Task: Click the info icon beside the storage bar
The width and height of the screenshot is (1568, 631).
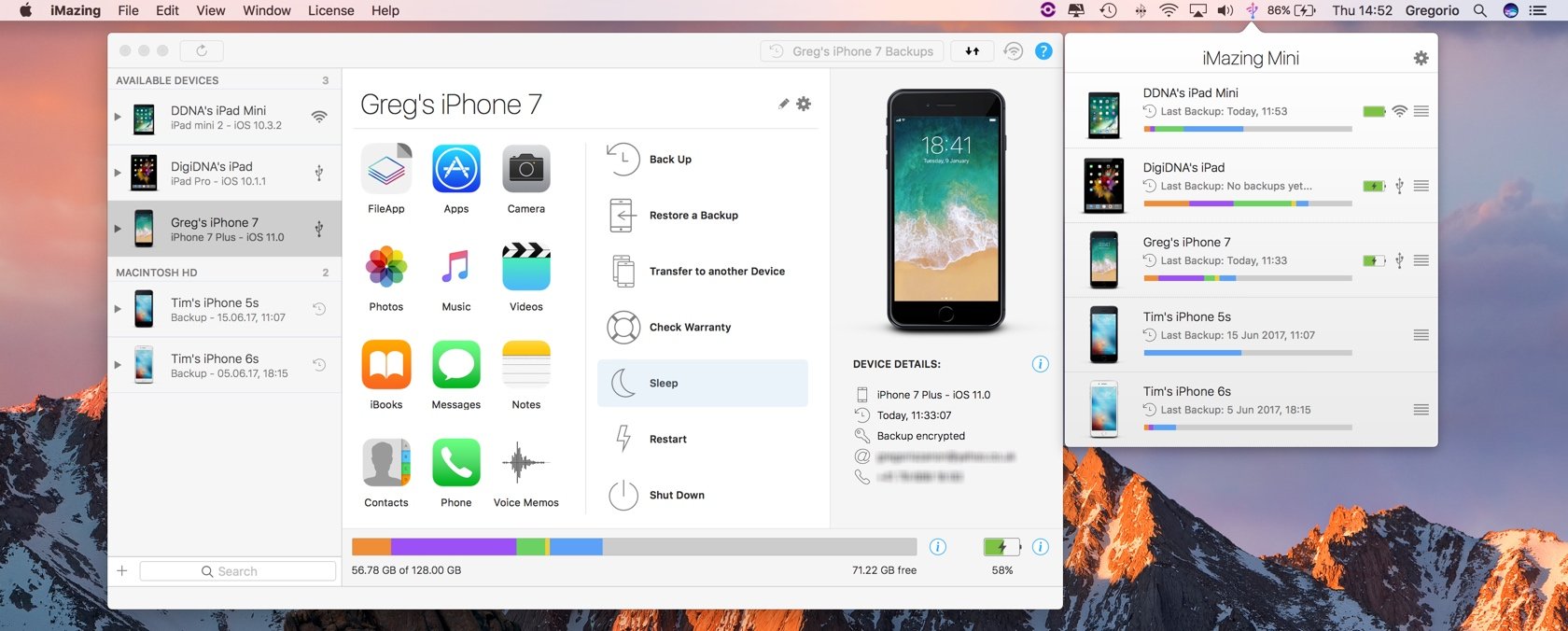Action: tap(938, 547)
